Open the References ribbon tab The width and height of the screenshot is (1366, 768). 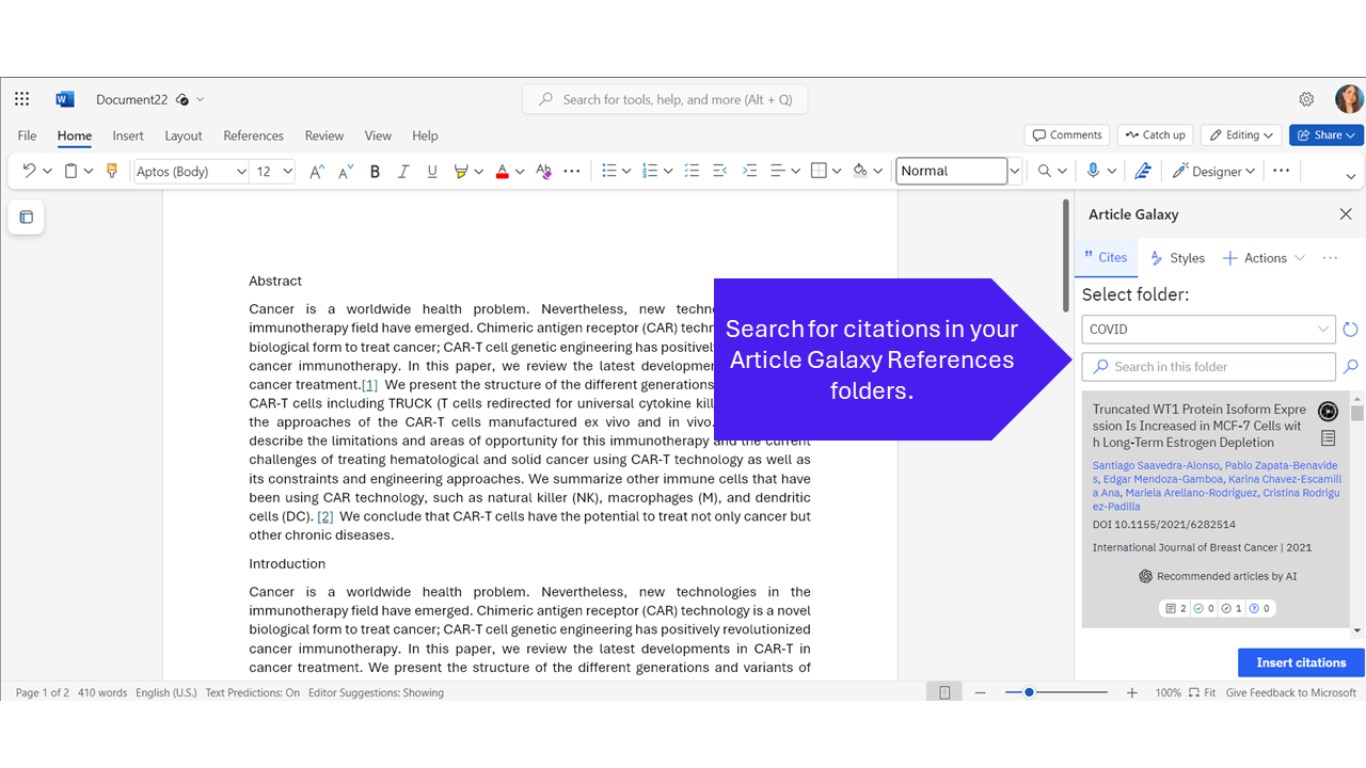click(253, 136)
